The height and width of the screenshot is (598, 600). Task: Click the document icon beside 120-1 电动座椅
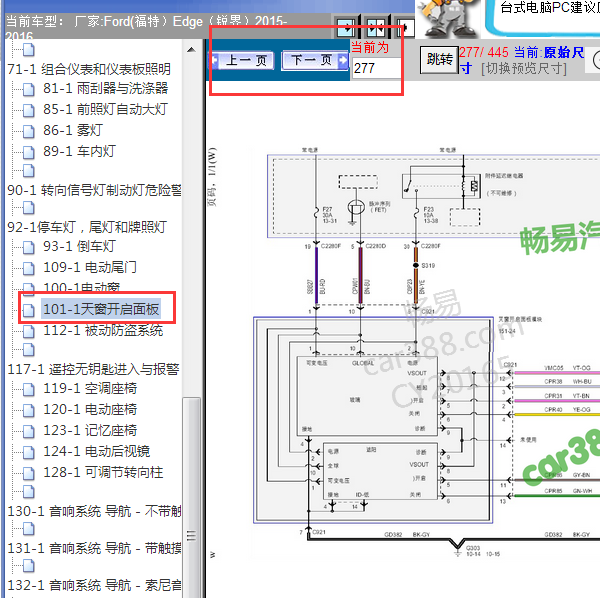click(28, 411)
